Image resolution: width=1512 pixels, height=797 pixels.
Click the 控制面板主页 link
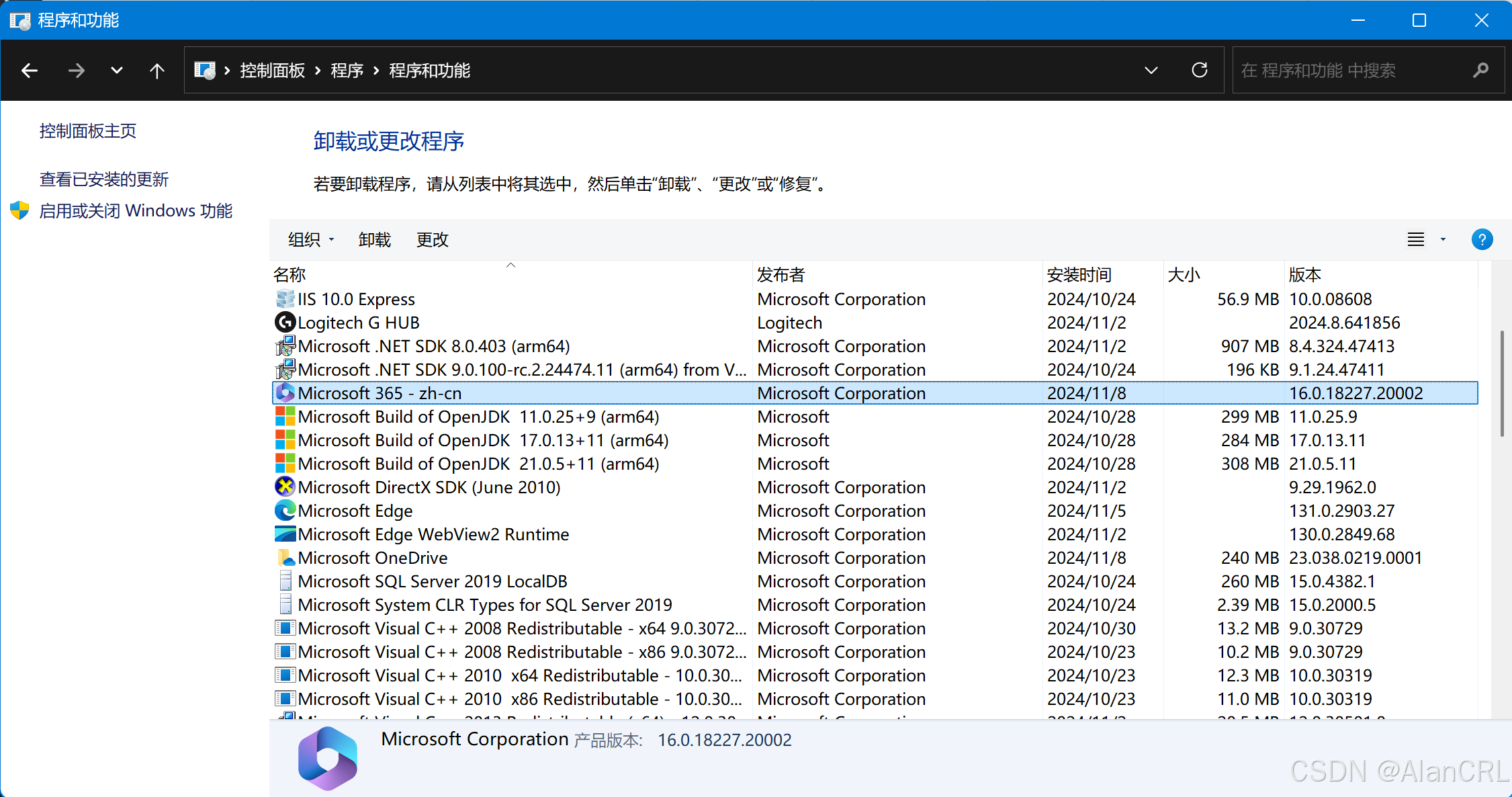click(x=87, y=131)
